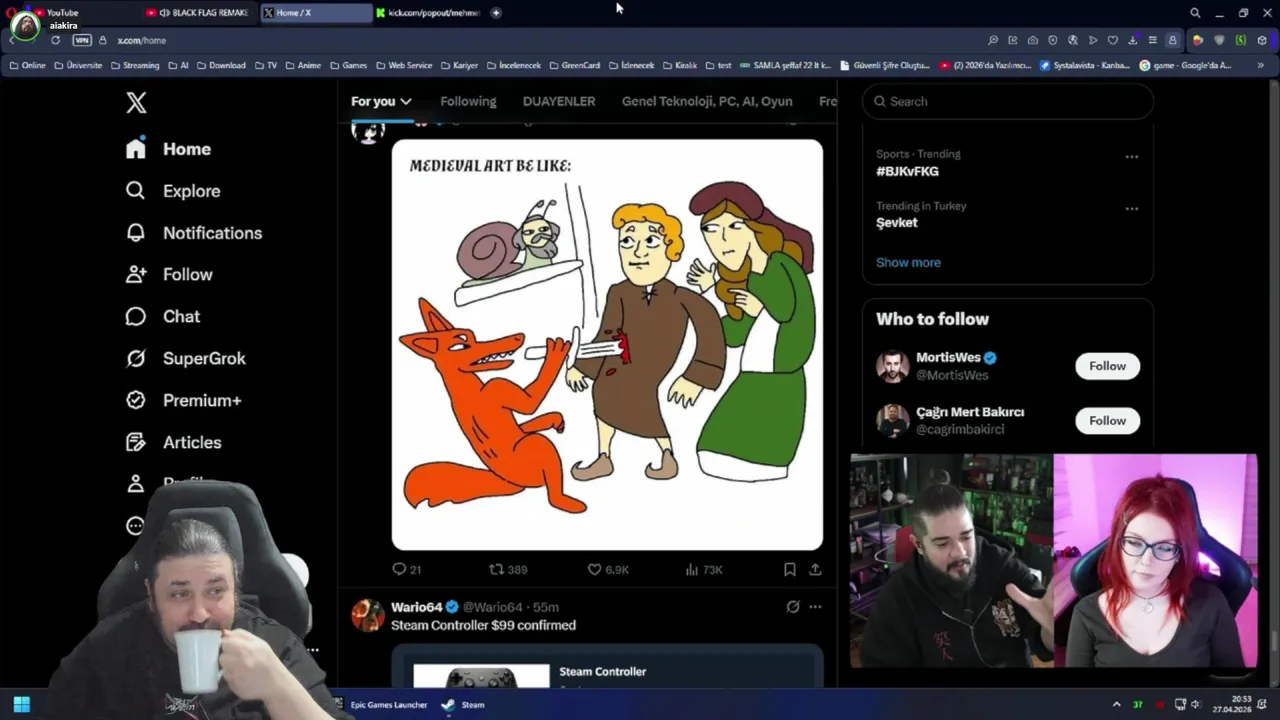The height and width of the screenshot is (720, 1280).
Task: Switch to BLACK FLAG REMAKE browser tab
Action: coord(198,13)
